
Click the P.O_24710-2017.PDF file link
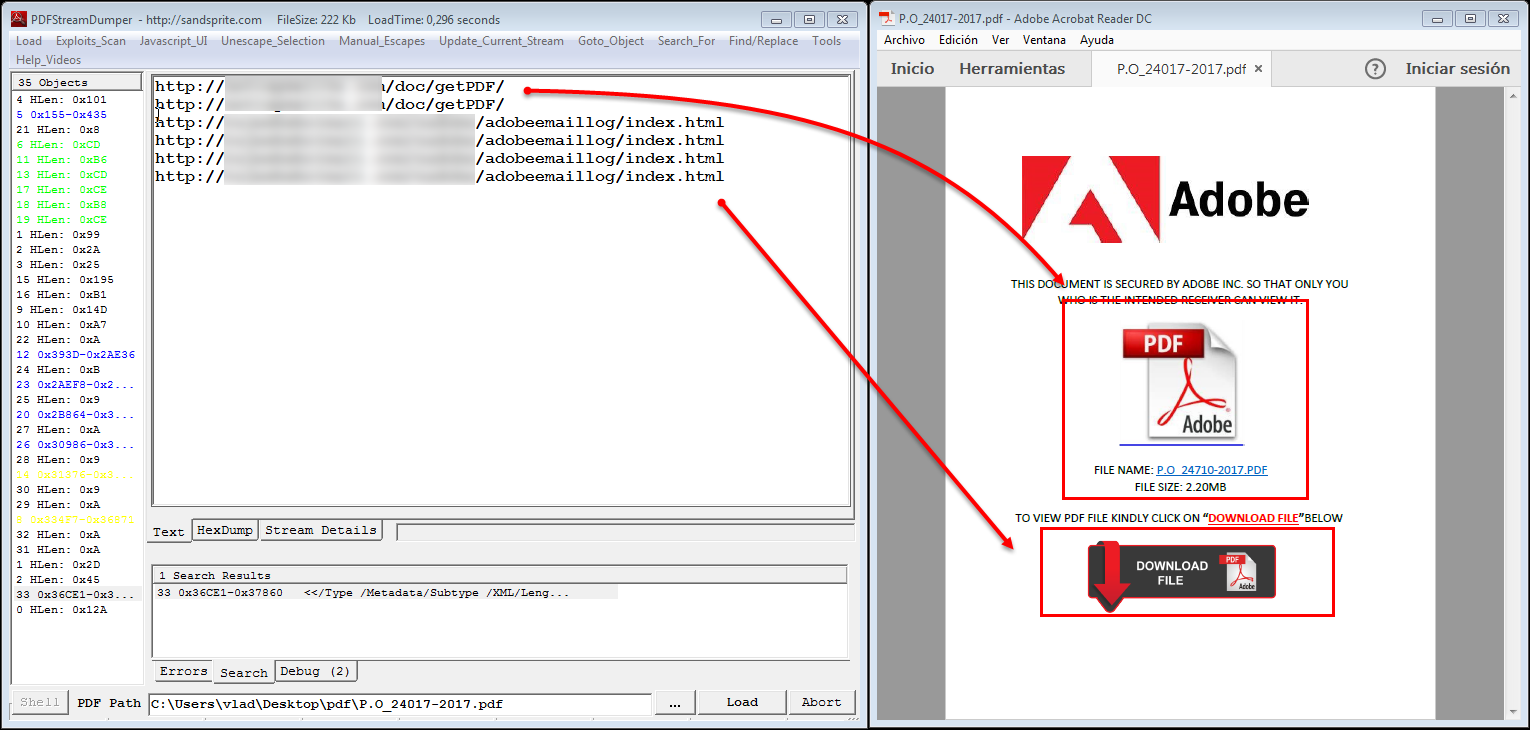click(1212, 470)
